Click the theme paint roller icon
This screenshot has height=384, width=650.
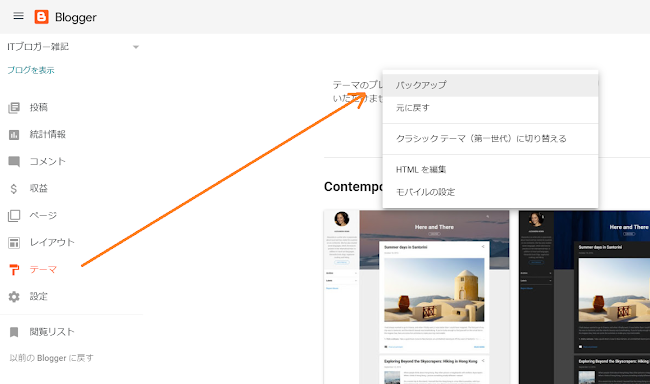coord(14,270)
